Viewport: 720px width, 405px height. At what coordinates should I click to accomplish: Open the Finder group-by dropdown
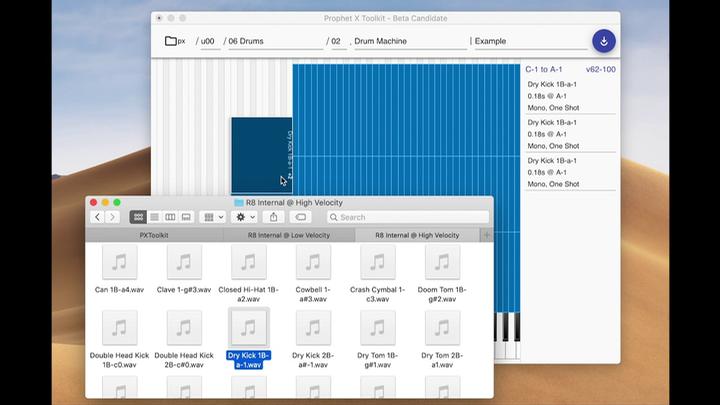pyautogui.click(x=214, y=217)
